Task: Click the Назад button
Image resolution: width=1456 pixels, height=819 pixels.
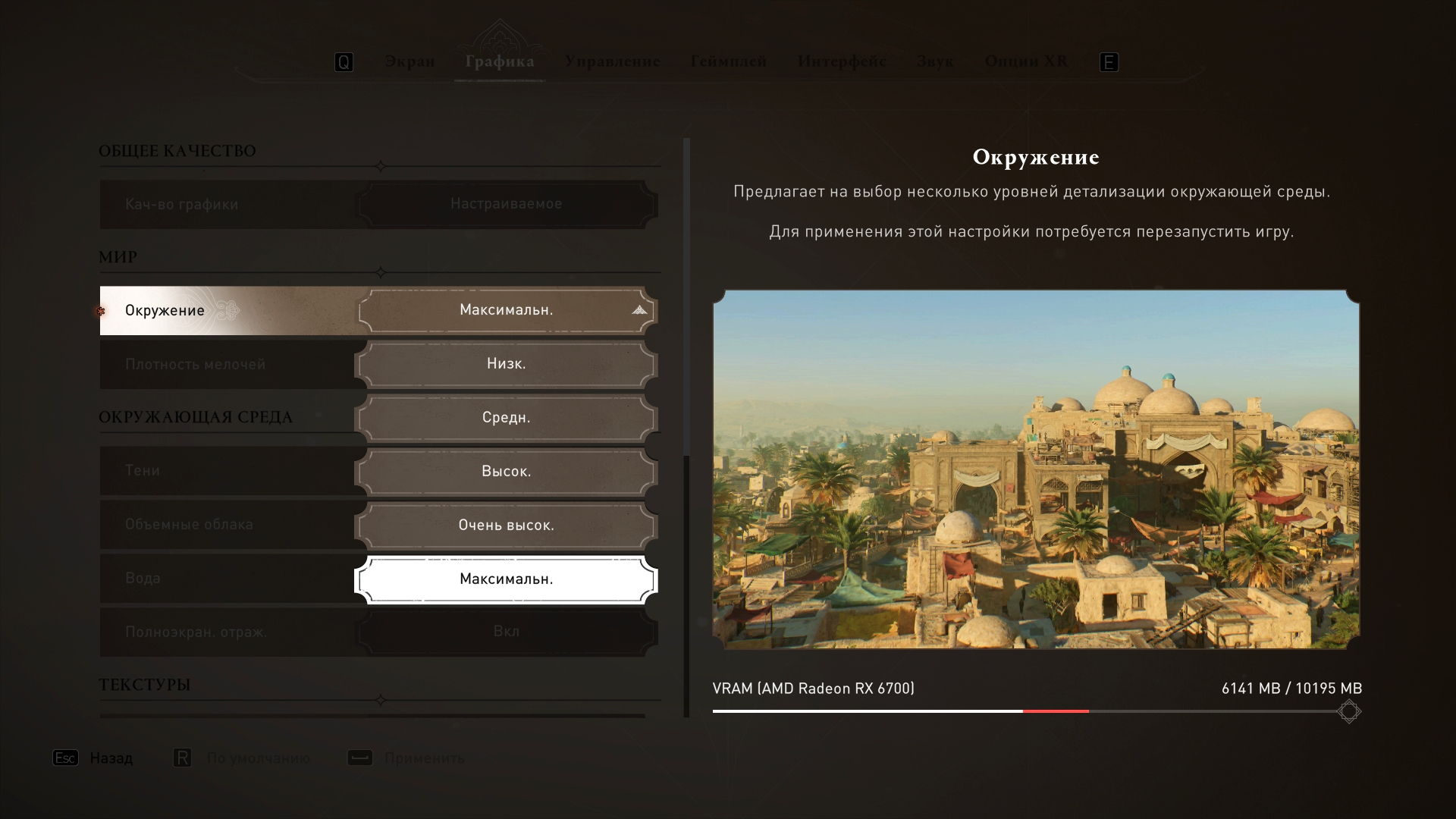Action: click(x=111, y=758)
